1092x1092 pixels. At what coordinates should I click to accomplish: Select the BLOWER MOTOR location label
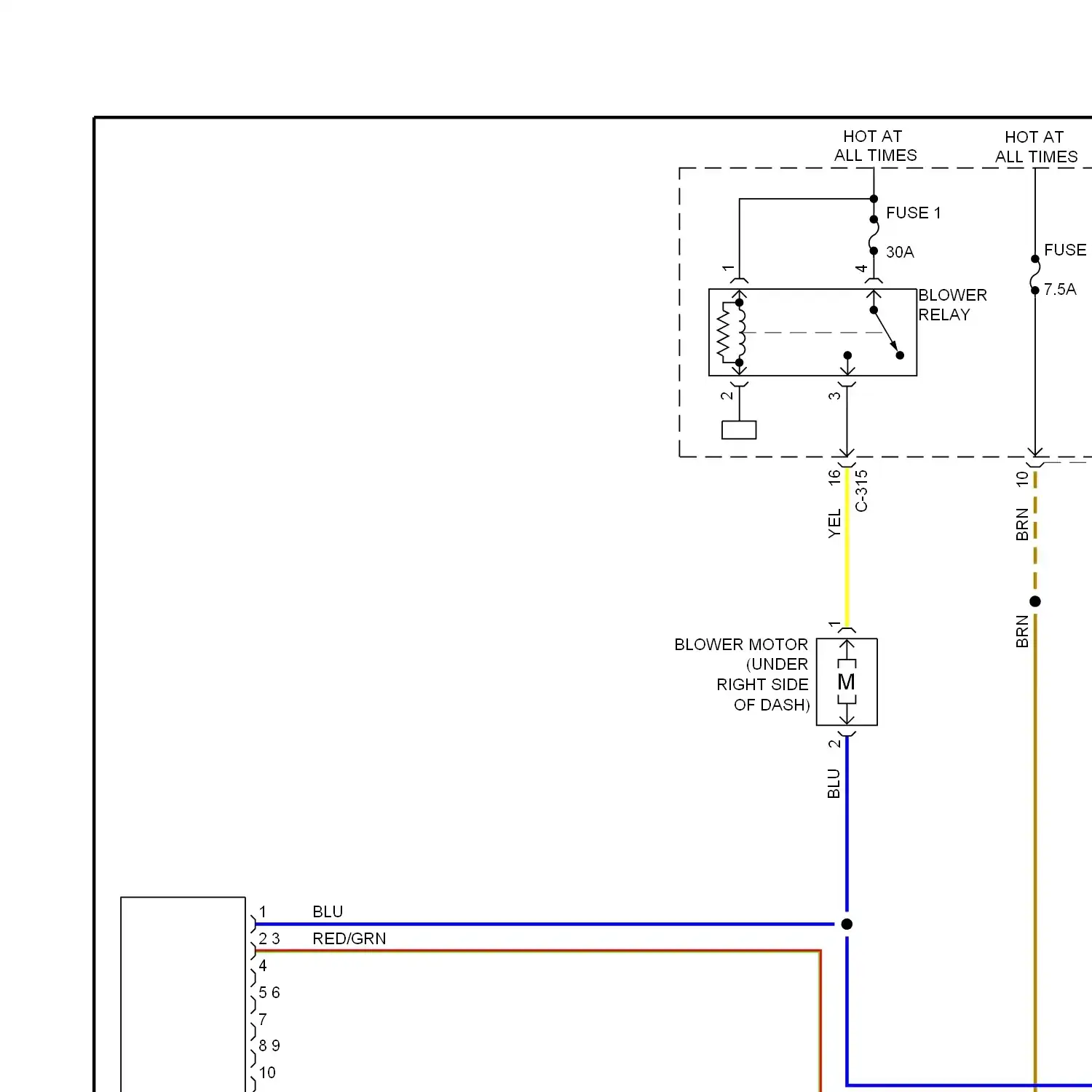(x=741, y=674)
